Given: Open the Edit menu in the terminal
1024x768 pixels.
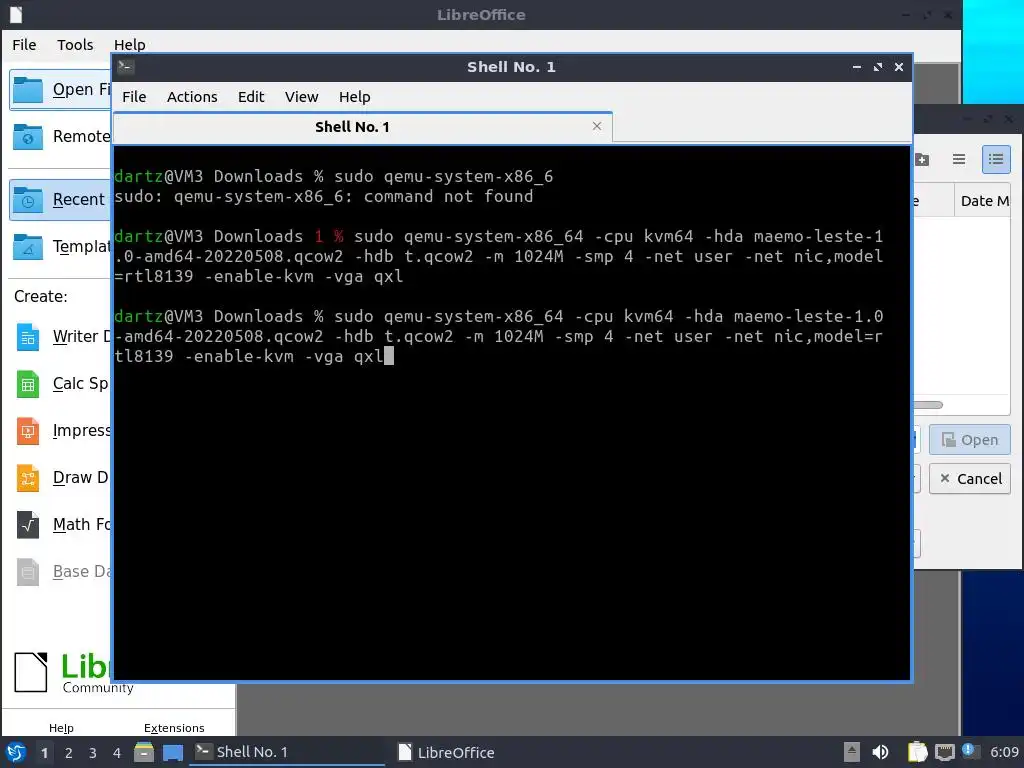Looking at the screenshot, I should click(251, 97).
